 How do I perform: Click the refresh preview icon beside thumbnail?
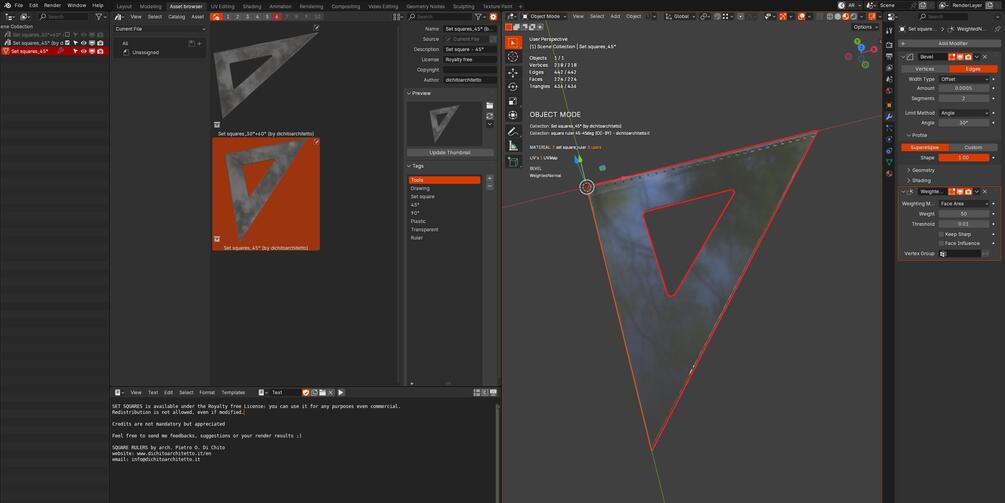click(x=490, y=116)
